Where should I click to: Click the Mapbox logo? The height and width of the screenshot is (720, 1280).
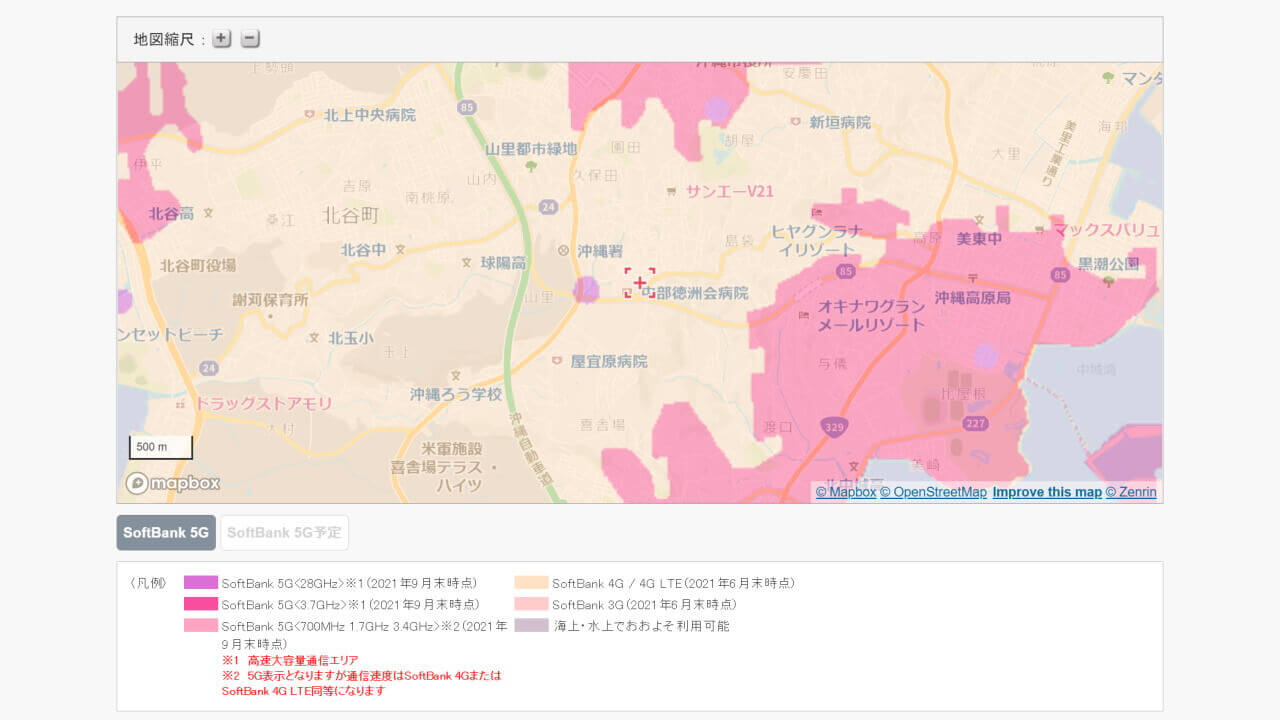(172, 483)
